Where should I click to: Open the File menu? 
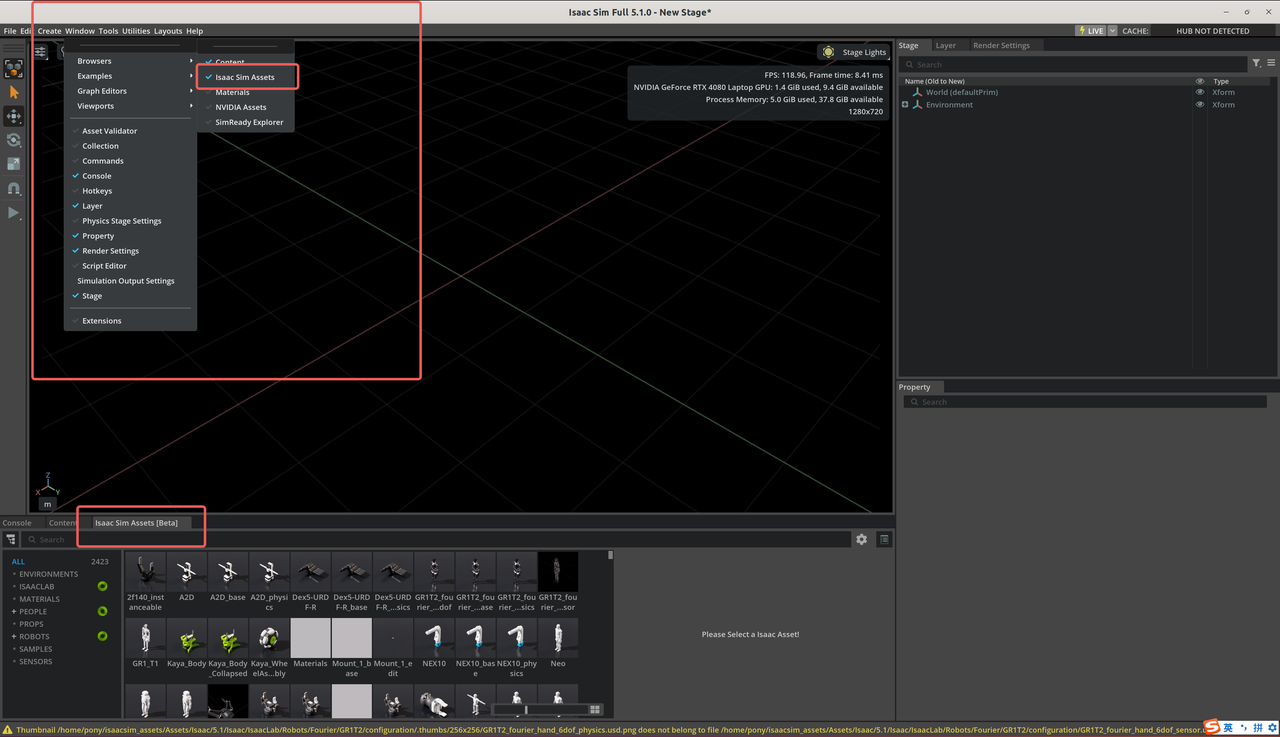point(10,31)
